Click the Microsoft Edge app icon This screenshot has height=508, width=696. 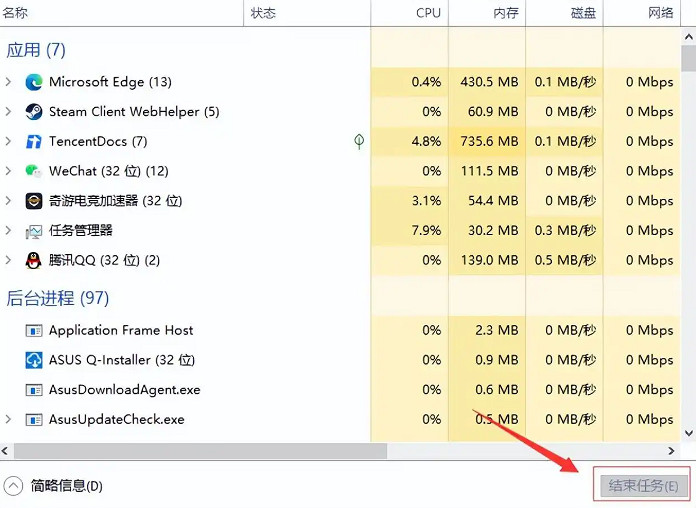34,82
